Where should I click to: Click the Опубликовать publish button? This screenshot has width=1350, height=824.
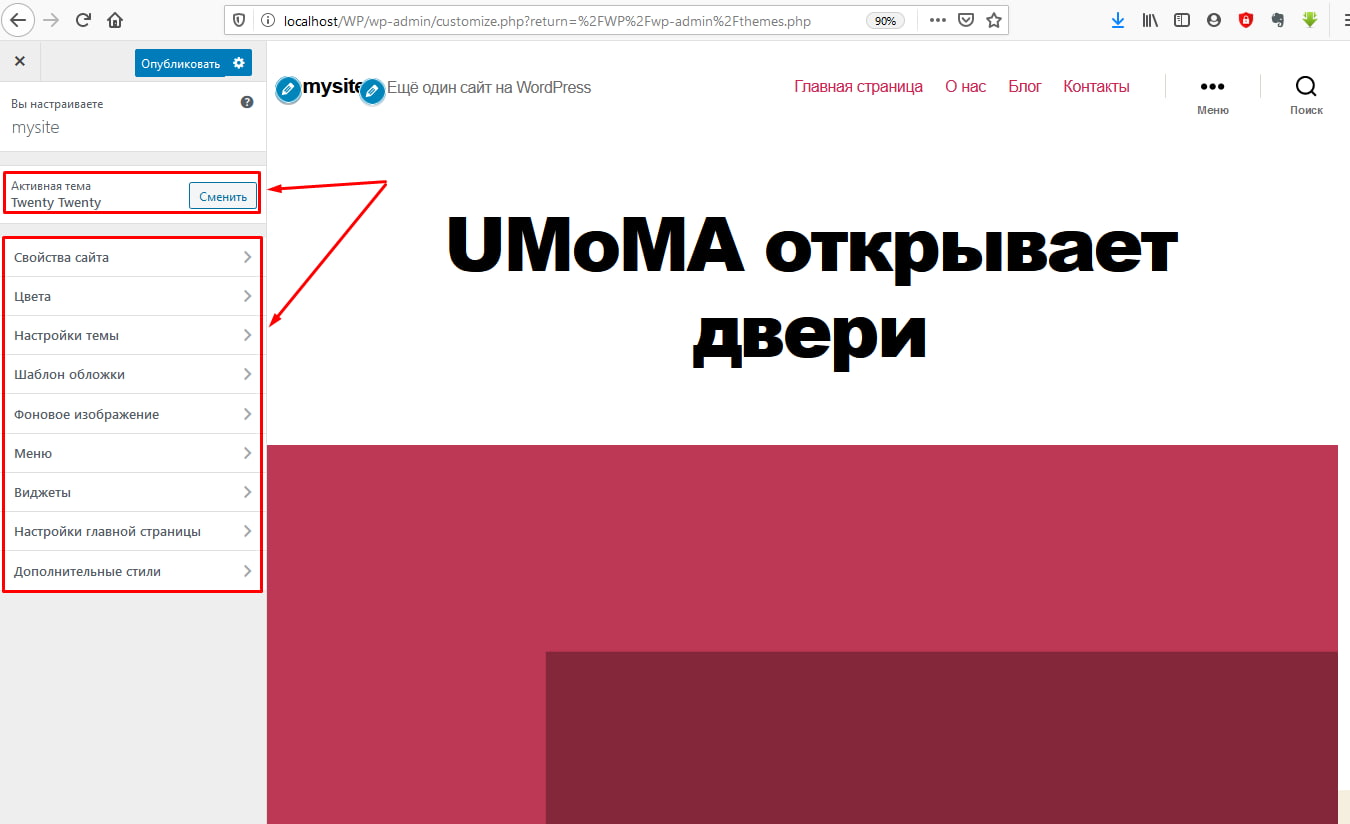coord(180,63)
